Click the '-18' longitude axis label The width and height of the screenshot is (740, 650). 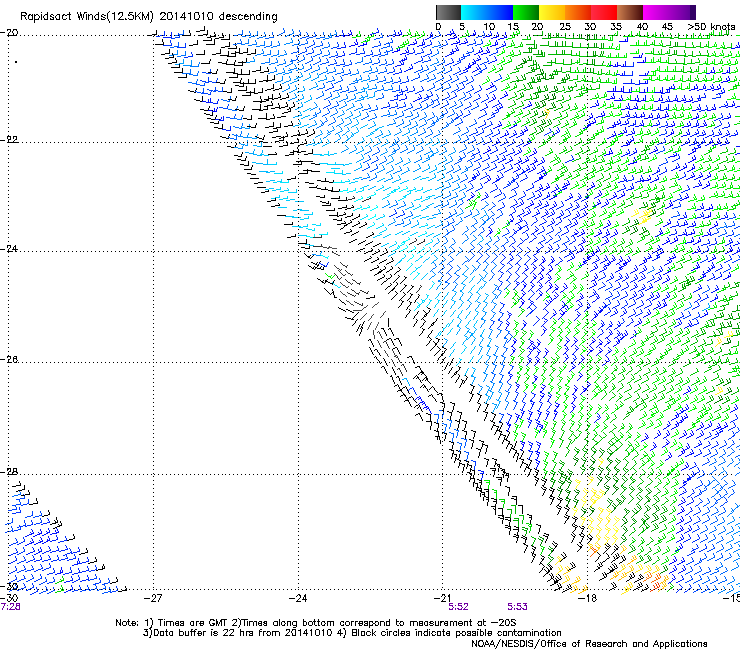tap(588, 598)
